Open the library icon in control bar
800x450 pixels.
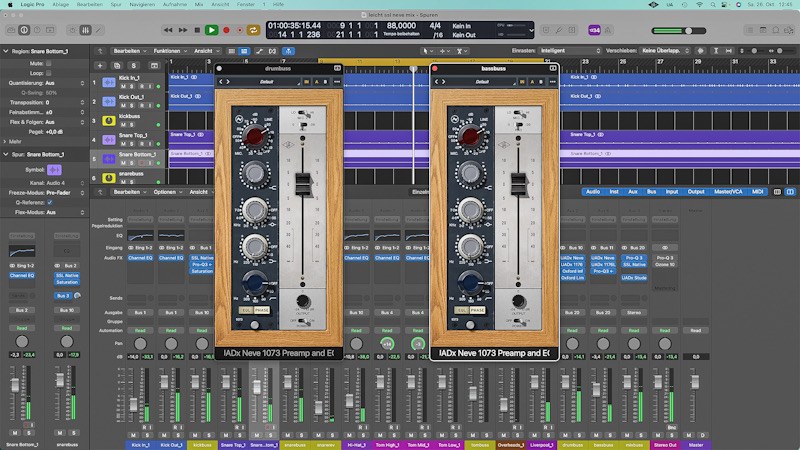coord(11,31)
